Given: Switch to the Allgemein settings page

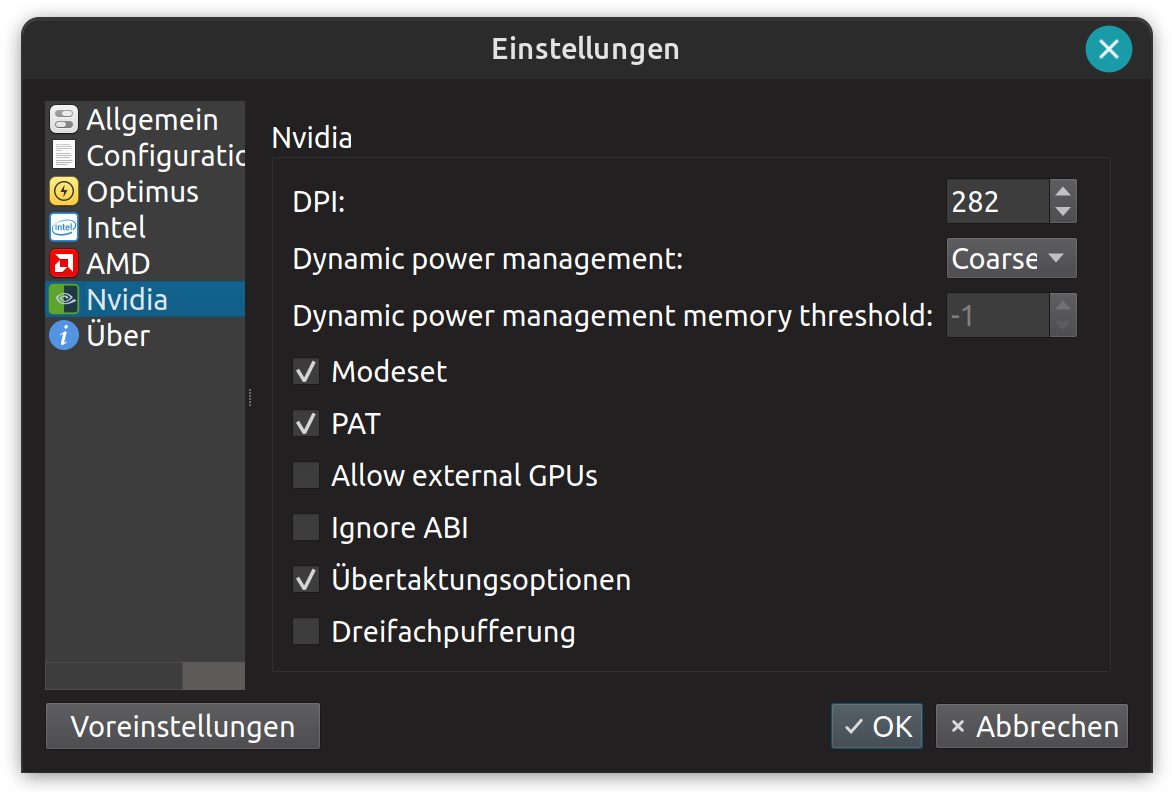Looking at the screenshot, I should point(152,120).
